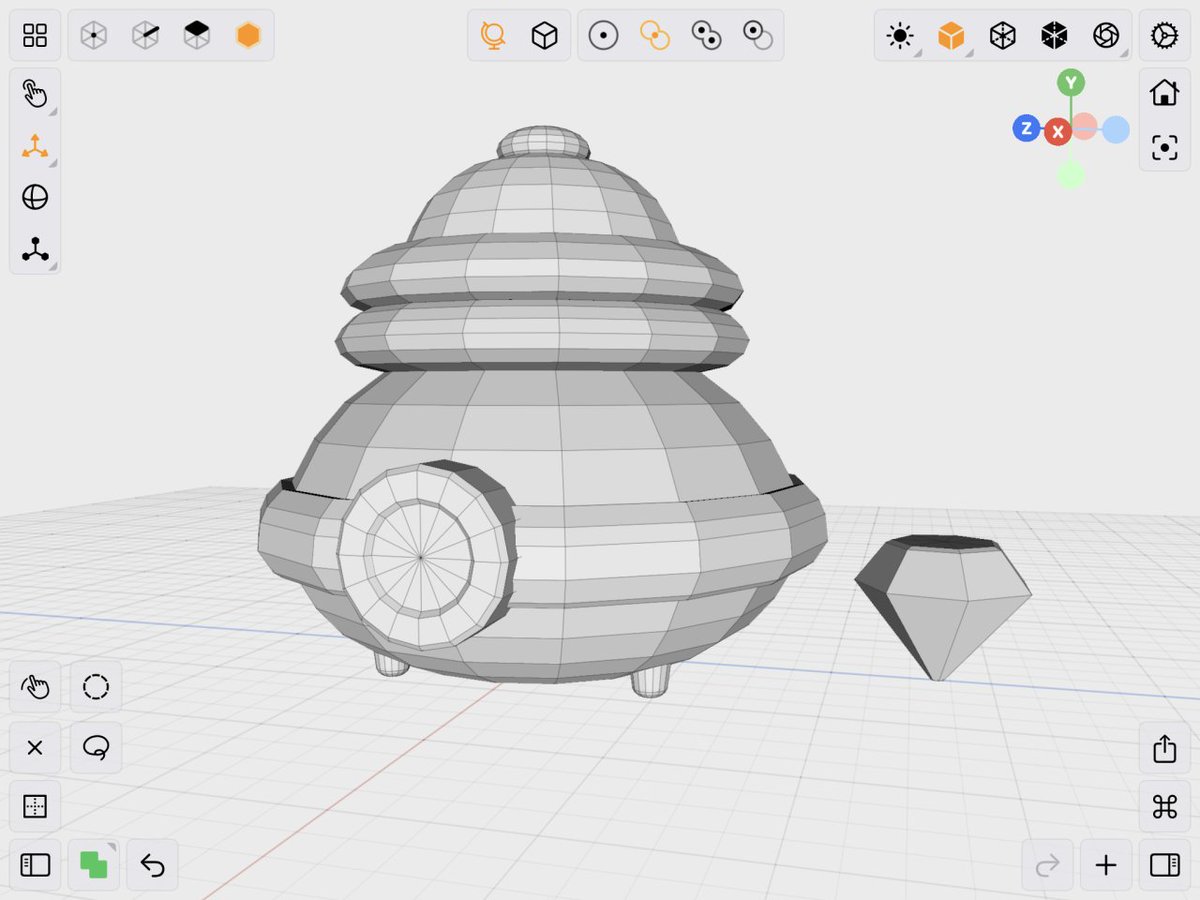
Task: Tap the orange orbit globe icon
Action: click(x=493, y=36)
